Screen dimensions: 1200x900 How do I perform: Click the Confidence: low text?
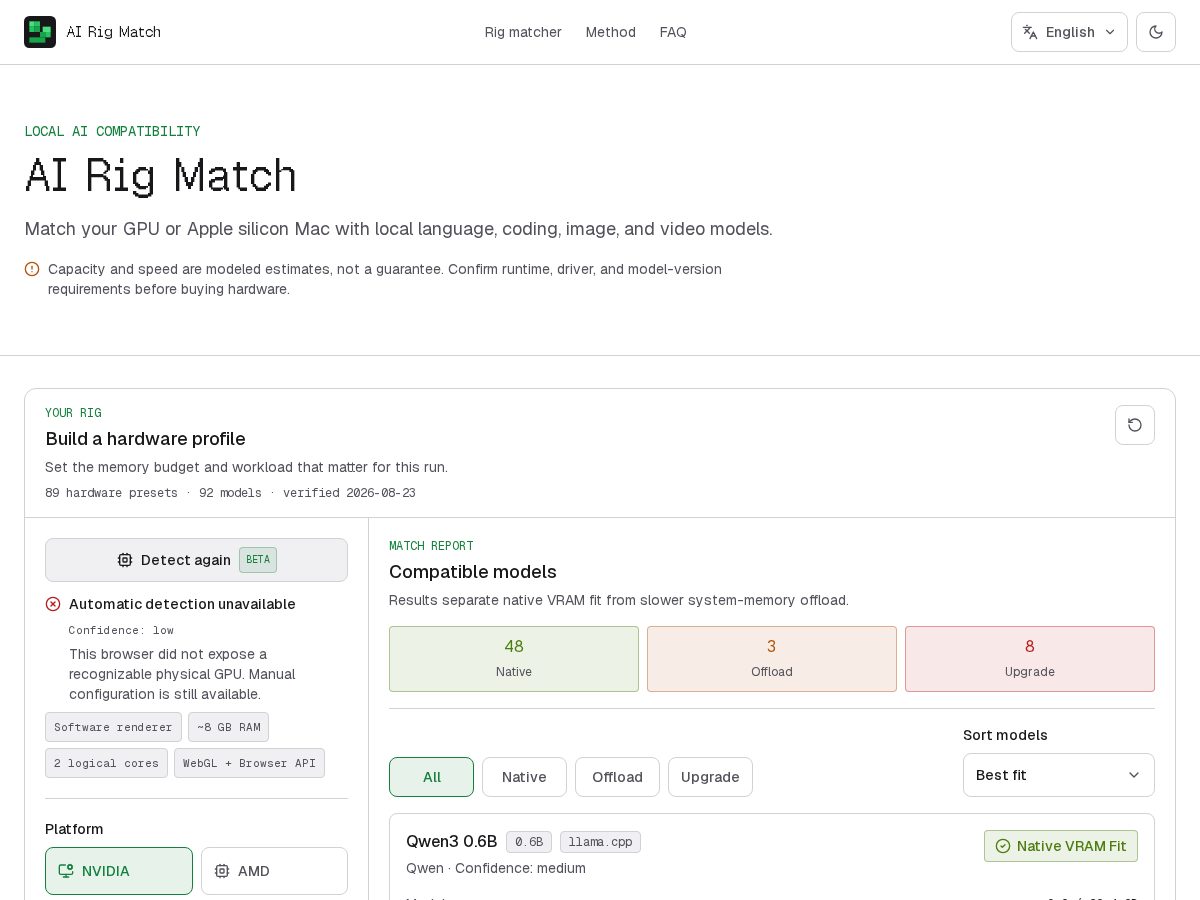pyautogui.click(x=121, y=630)
